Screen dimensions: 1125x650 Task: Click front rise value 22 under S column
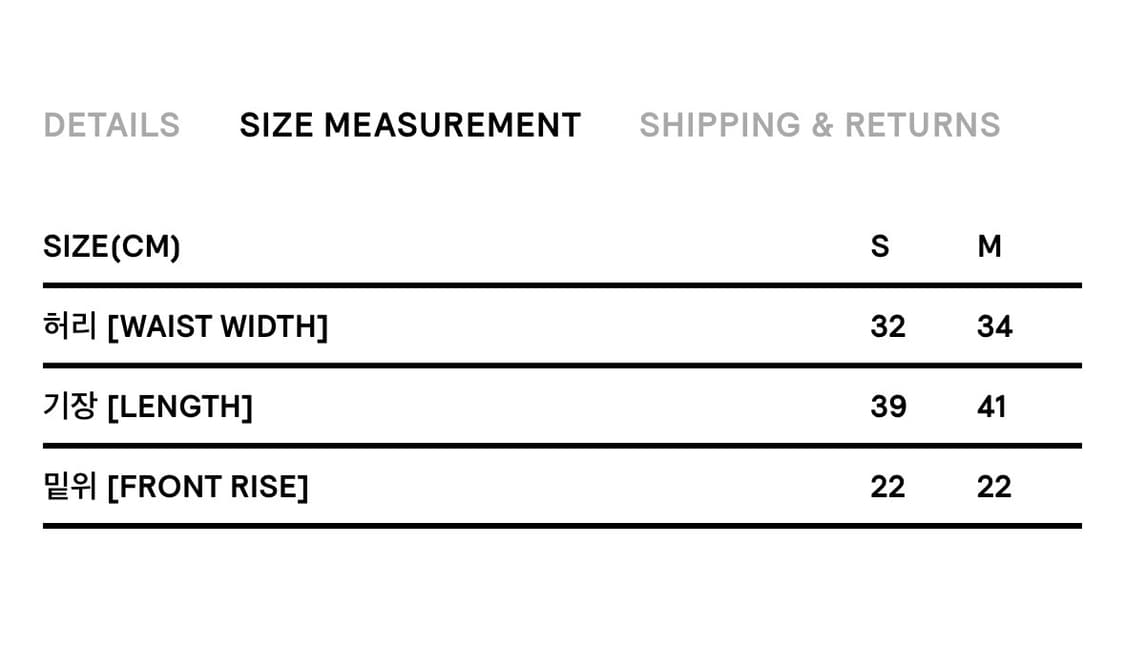coord(888,486)
